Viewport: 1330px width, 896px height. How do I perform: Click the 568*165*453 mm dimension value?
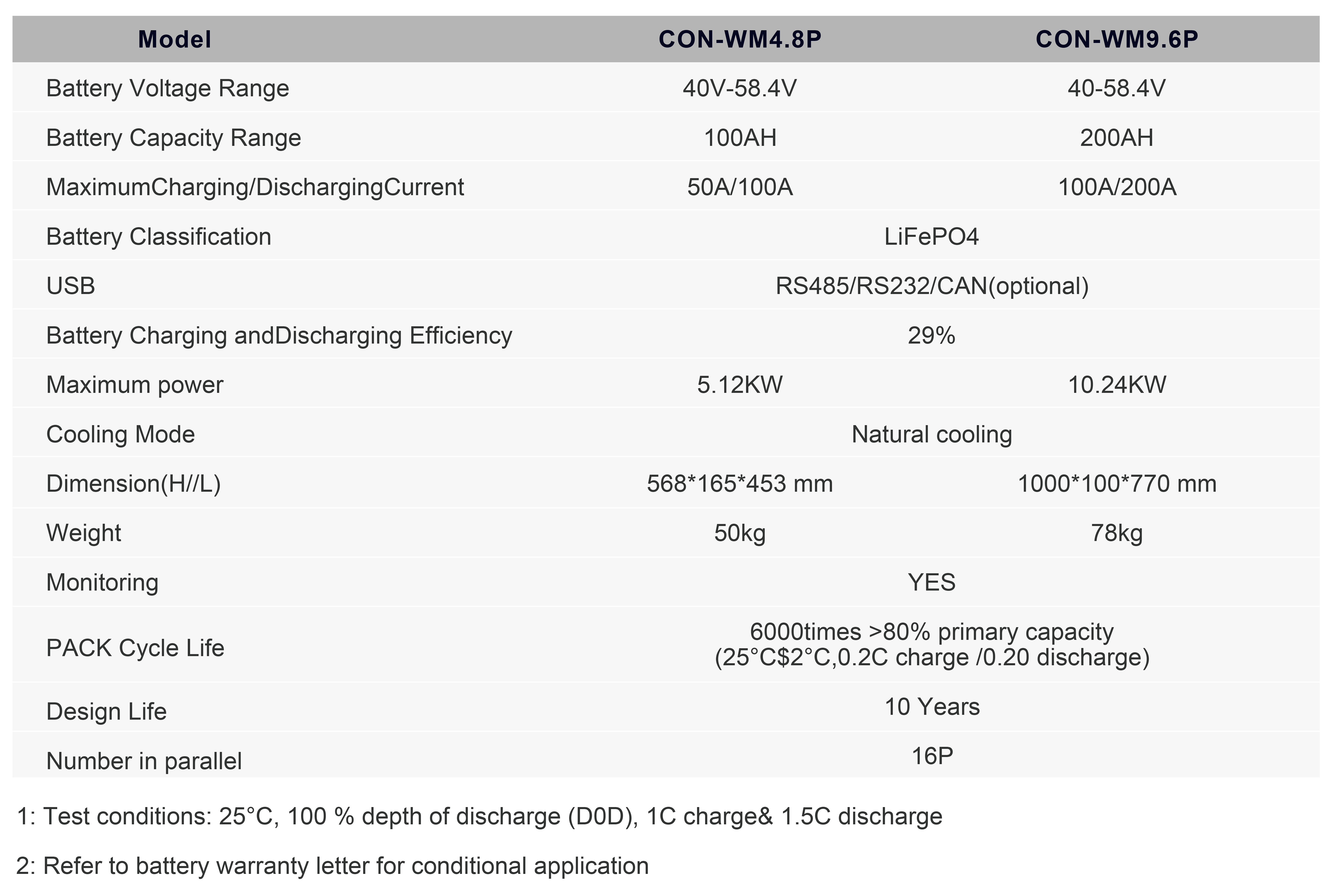(x=740, y=483)
